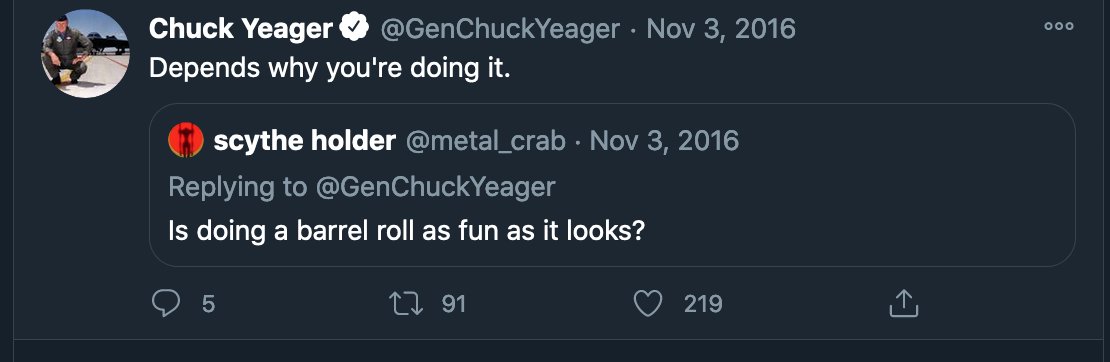Click the like count 219

(703, 304)
